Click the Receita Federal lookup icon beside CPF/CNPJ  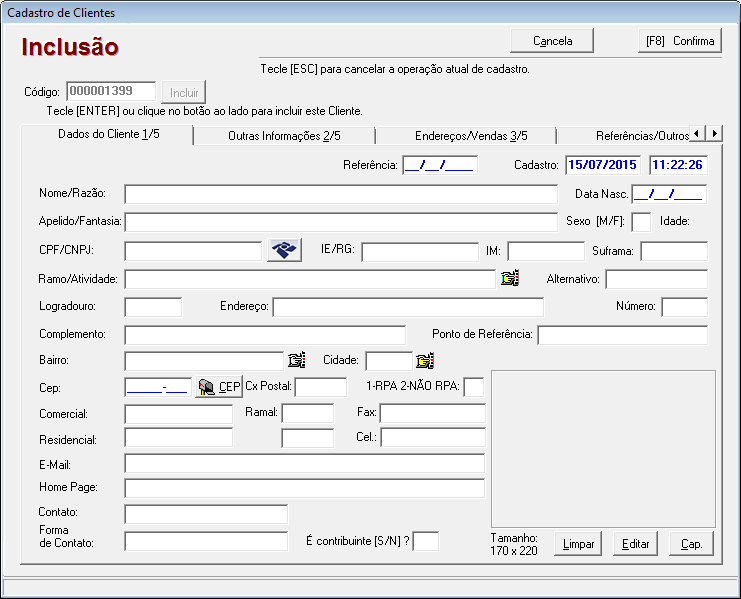(284, 251)
